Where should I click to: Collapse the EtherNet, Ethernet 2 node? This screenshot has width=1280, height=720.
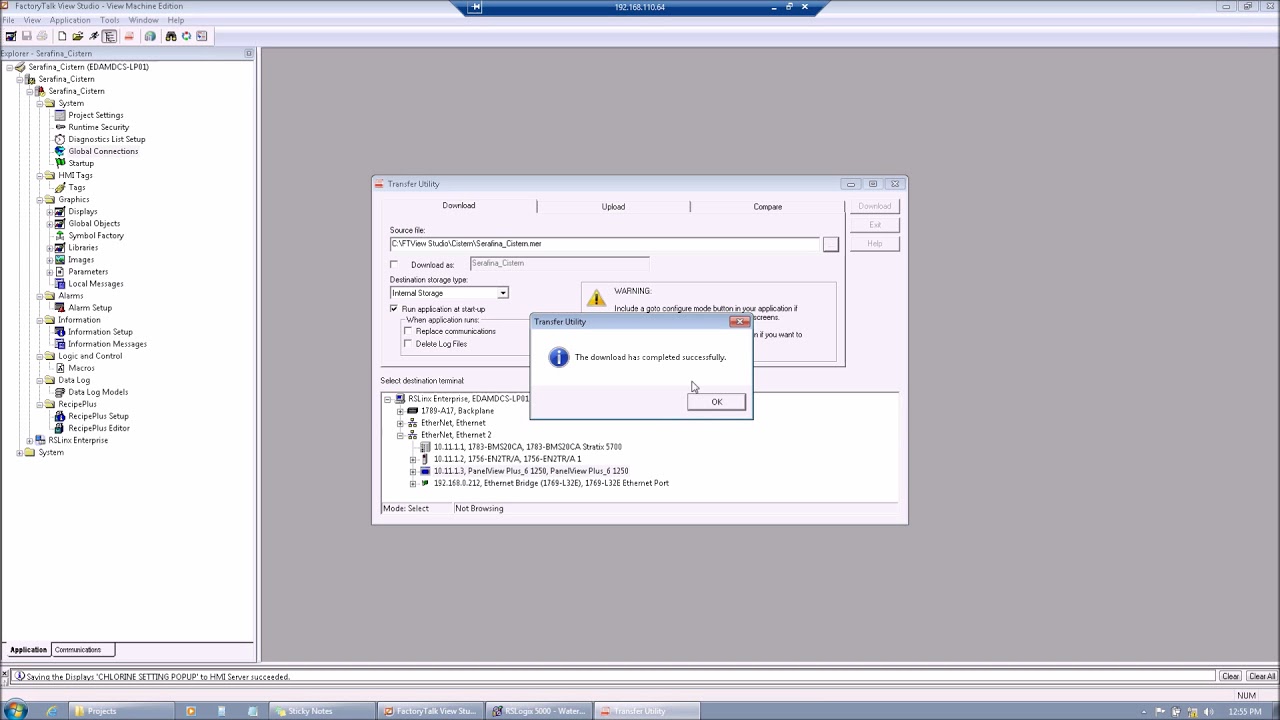pos(400,435)
